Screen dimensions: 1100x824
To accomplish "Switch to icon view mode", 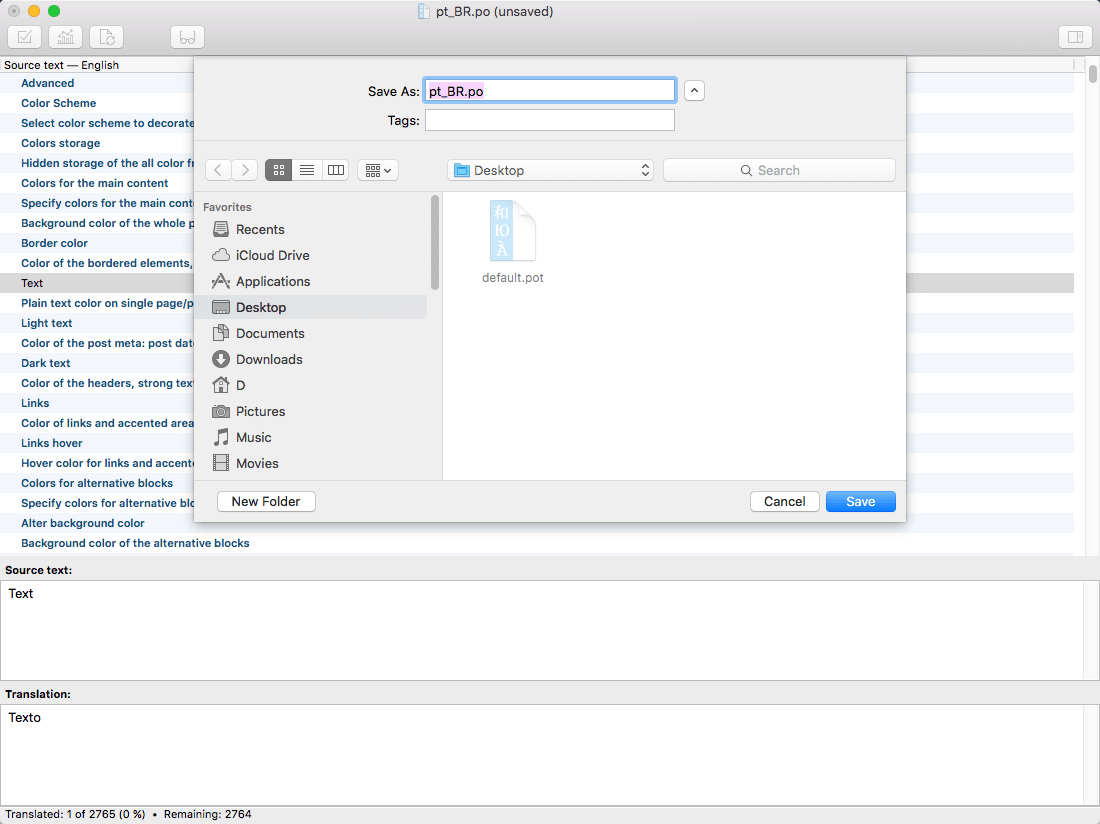I will tap(279, 170).
